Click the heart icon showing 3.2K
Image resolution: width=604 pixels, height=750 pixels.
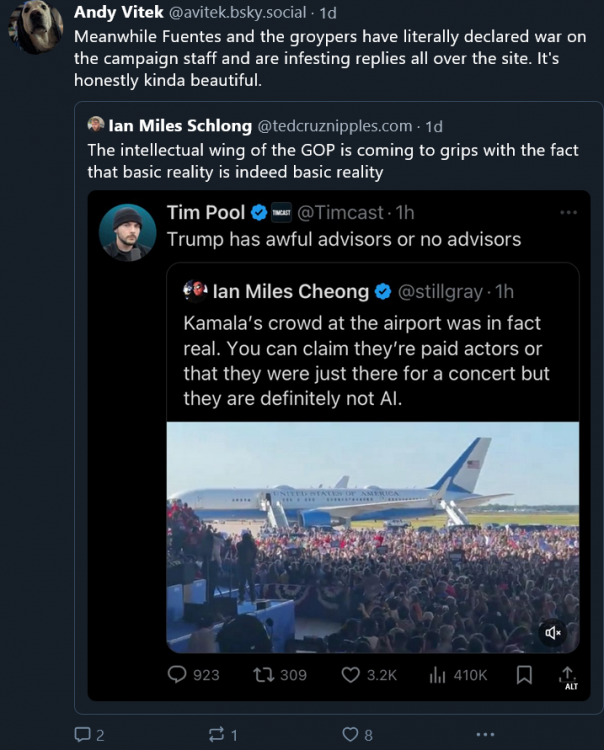351,675
